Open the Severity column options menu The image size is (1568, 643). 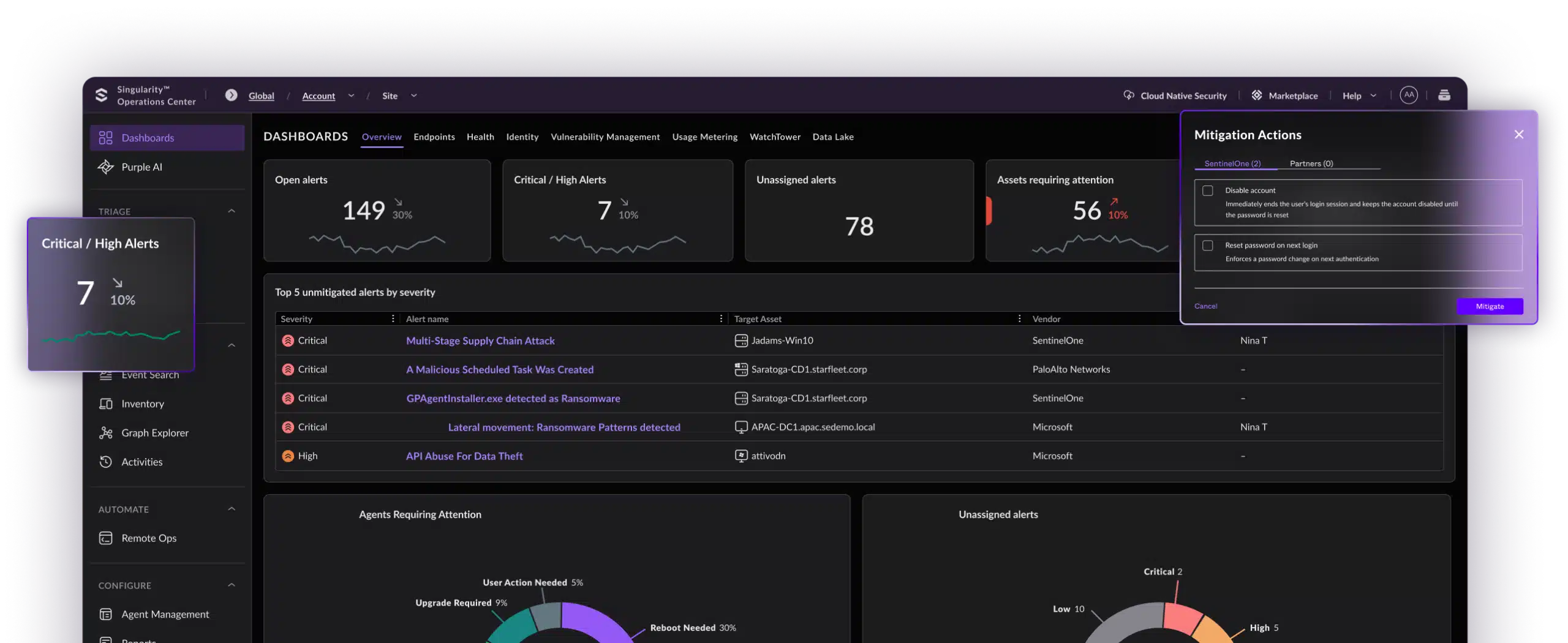[393, 318]
